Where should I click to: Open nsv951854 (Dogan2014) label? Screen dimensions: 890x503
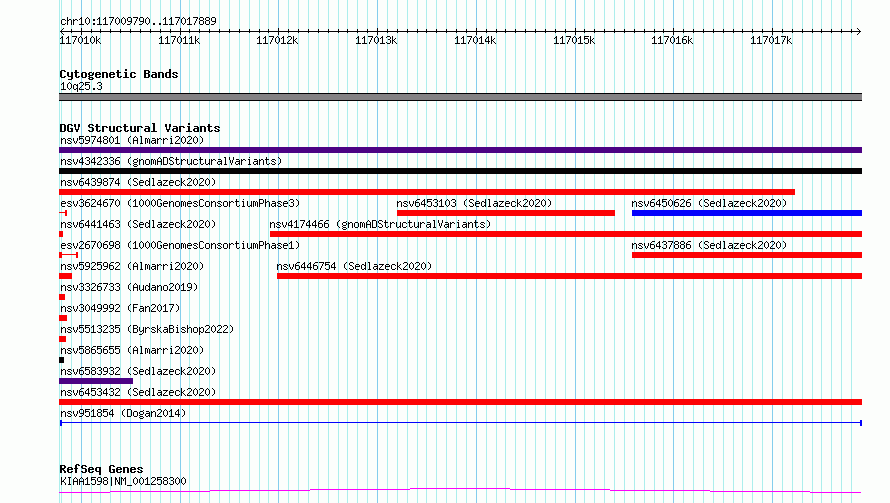123,413
